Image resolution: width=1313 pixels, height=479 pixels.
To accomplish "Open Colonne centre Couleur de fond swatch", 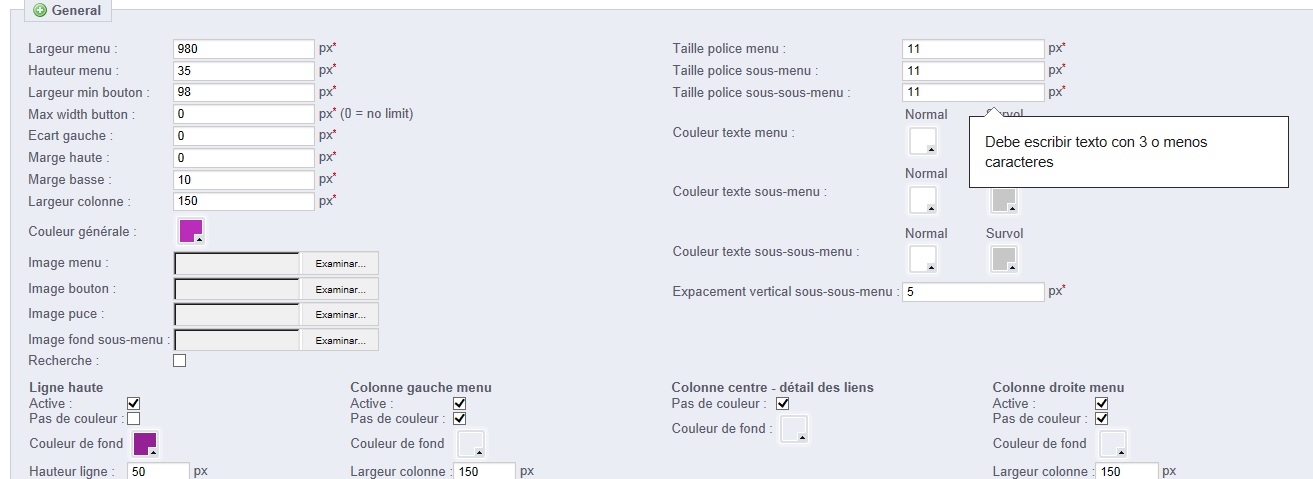I will [x=794, y=429].
